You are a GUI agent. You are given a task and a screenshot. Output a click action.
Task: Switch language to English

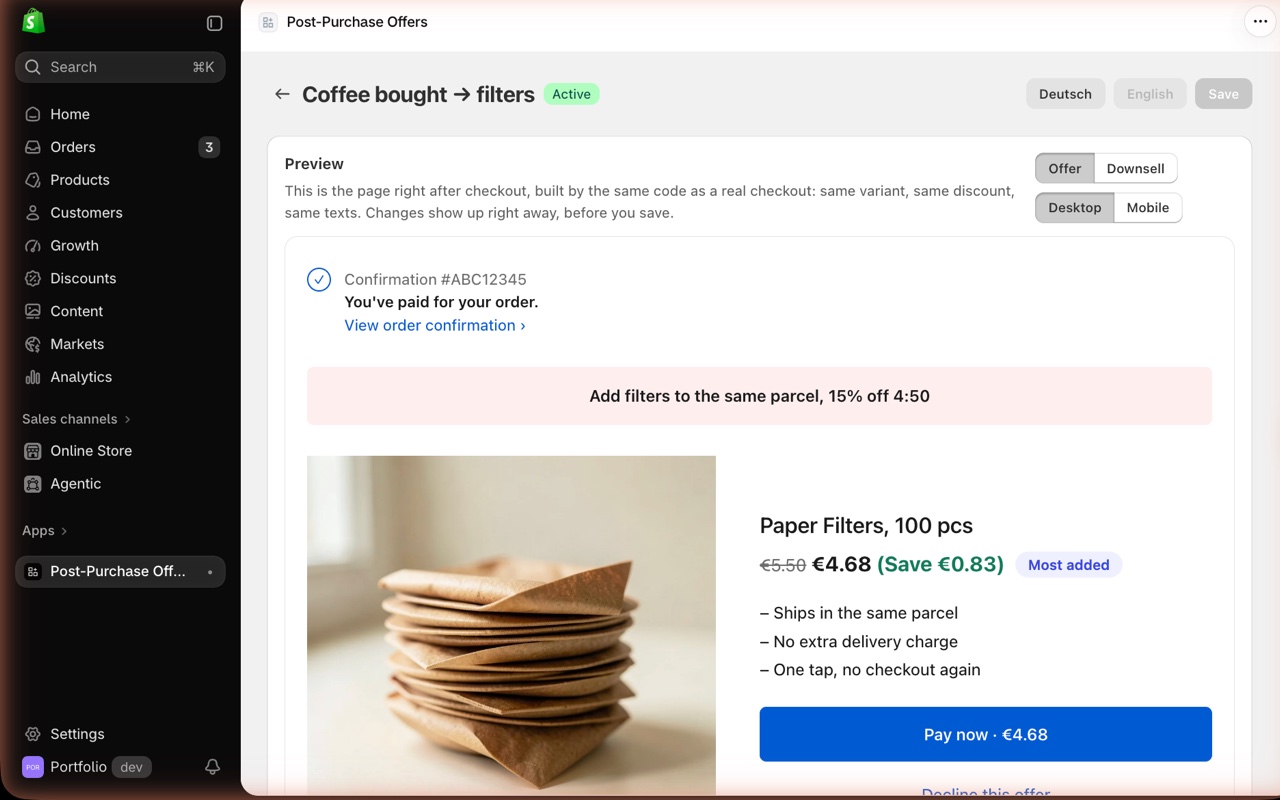click(1150, 94)
